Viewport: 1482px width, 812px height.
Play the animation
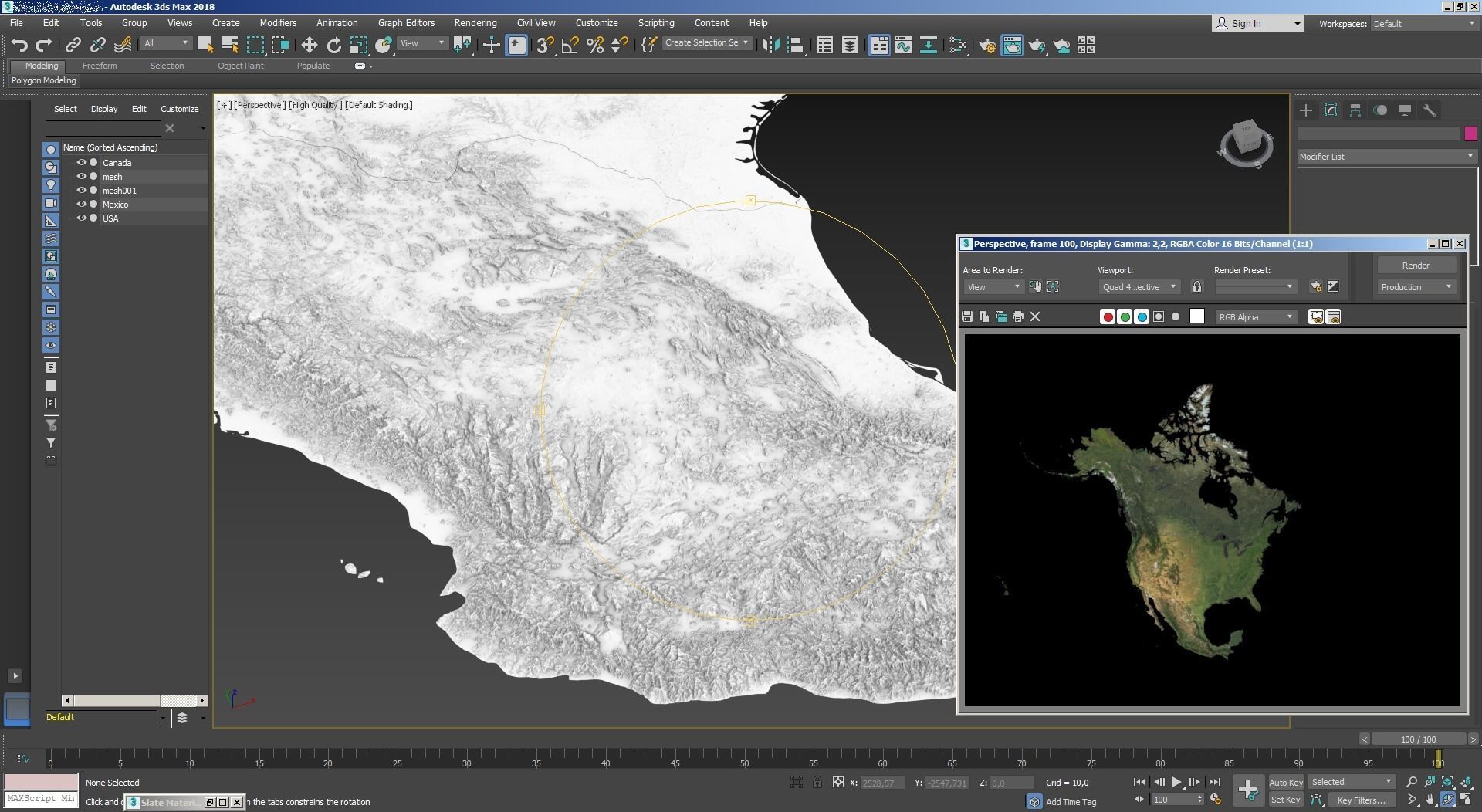(x=1177, y=783)
